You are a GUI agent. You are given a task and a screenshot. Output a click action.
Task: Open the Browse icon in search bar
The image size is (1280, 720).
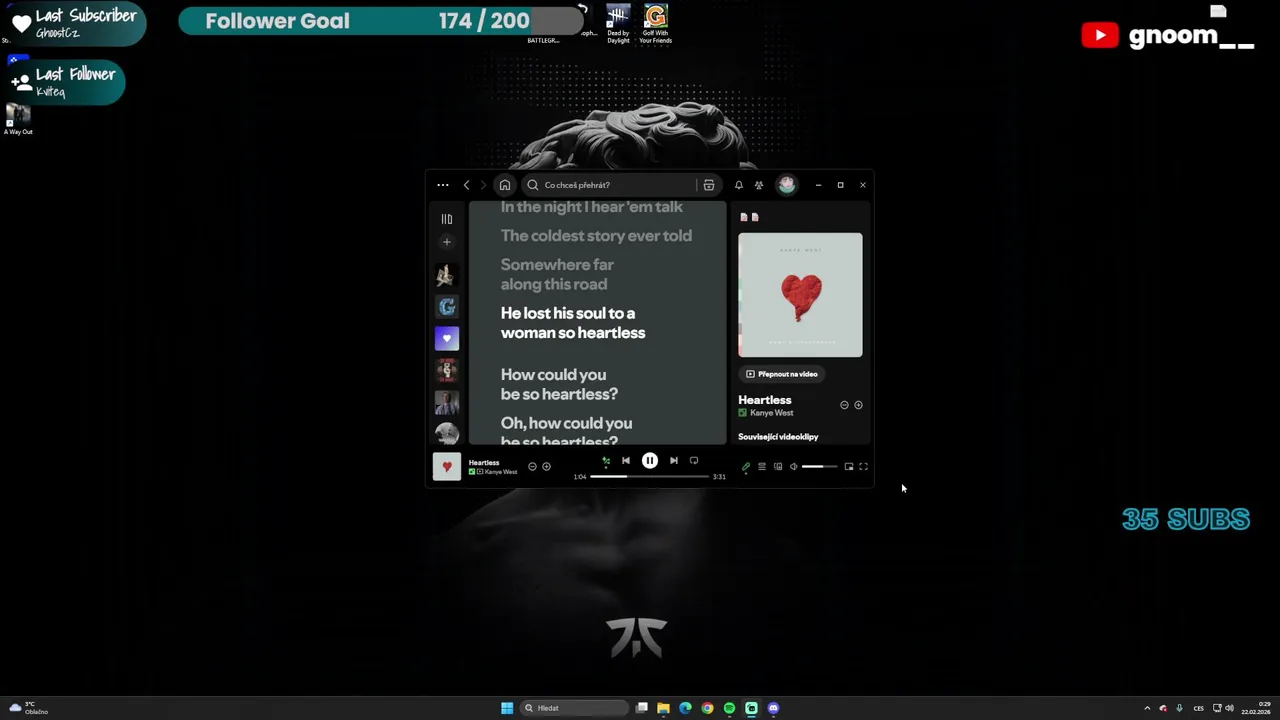coord(709,185)
